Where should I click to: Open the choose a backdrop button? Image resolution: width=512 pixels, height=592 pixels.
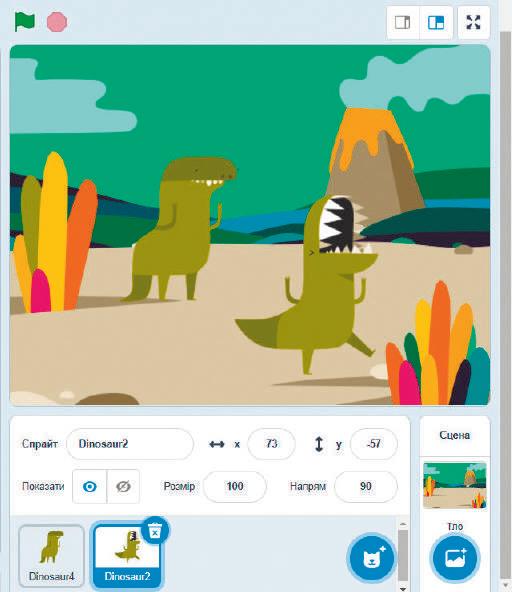click(x=455, y=558)
